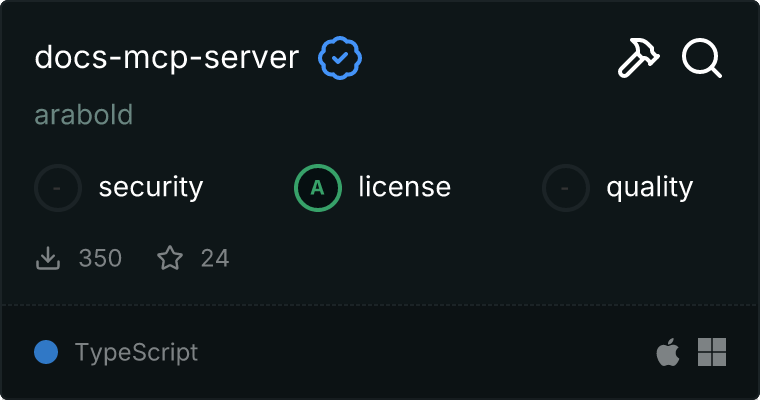
Task: Click the empty area of the card footer
Action: point(420,352)
